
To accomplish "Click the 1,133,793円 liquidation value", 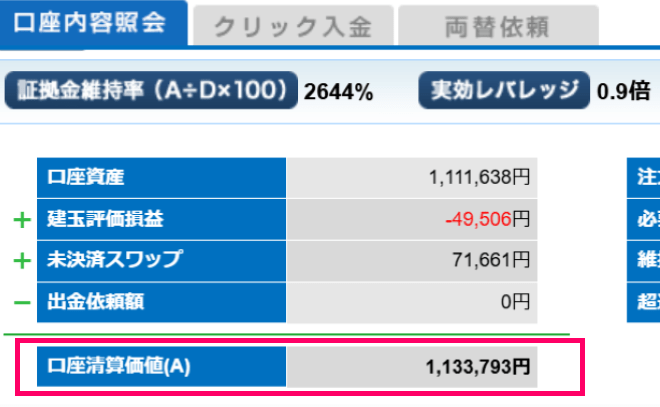I will tap(477, 367).
